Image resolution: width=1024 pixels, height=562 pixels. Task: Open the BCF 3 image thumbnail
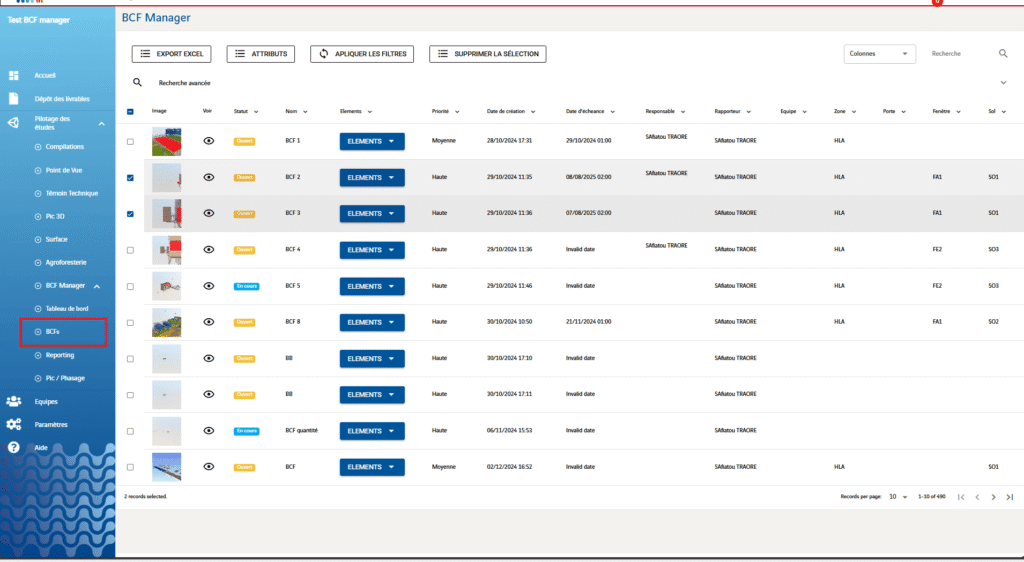click(x=166, y=213)
